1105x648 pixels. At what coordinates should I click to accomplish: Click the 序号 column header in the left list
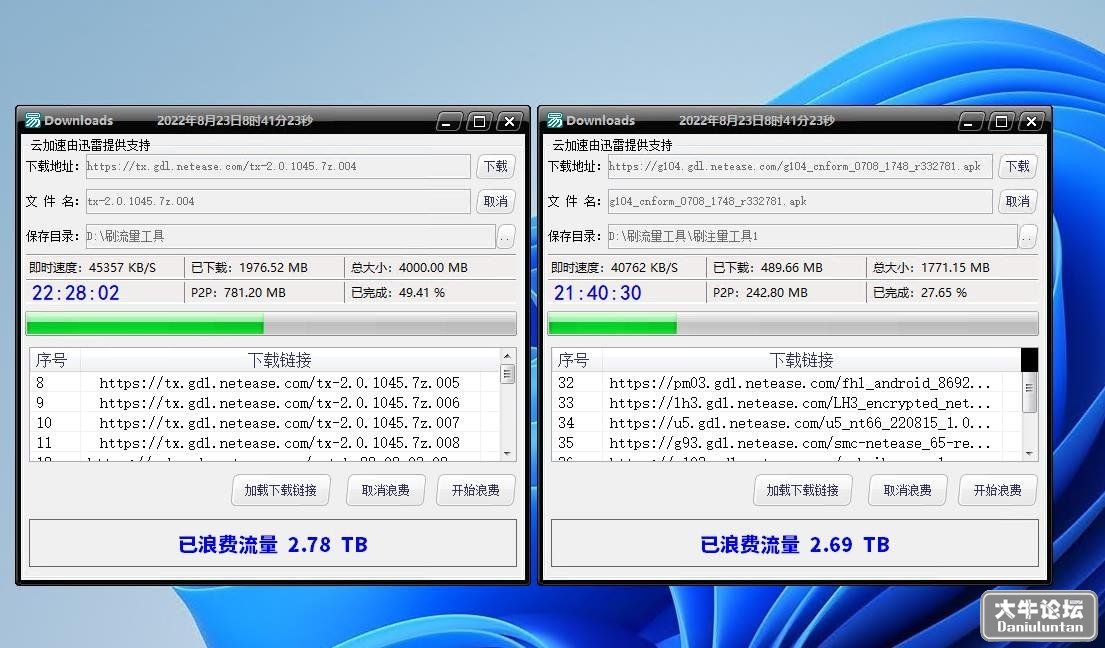55,361
